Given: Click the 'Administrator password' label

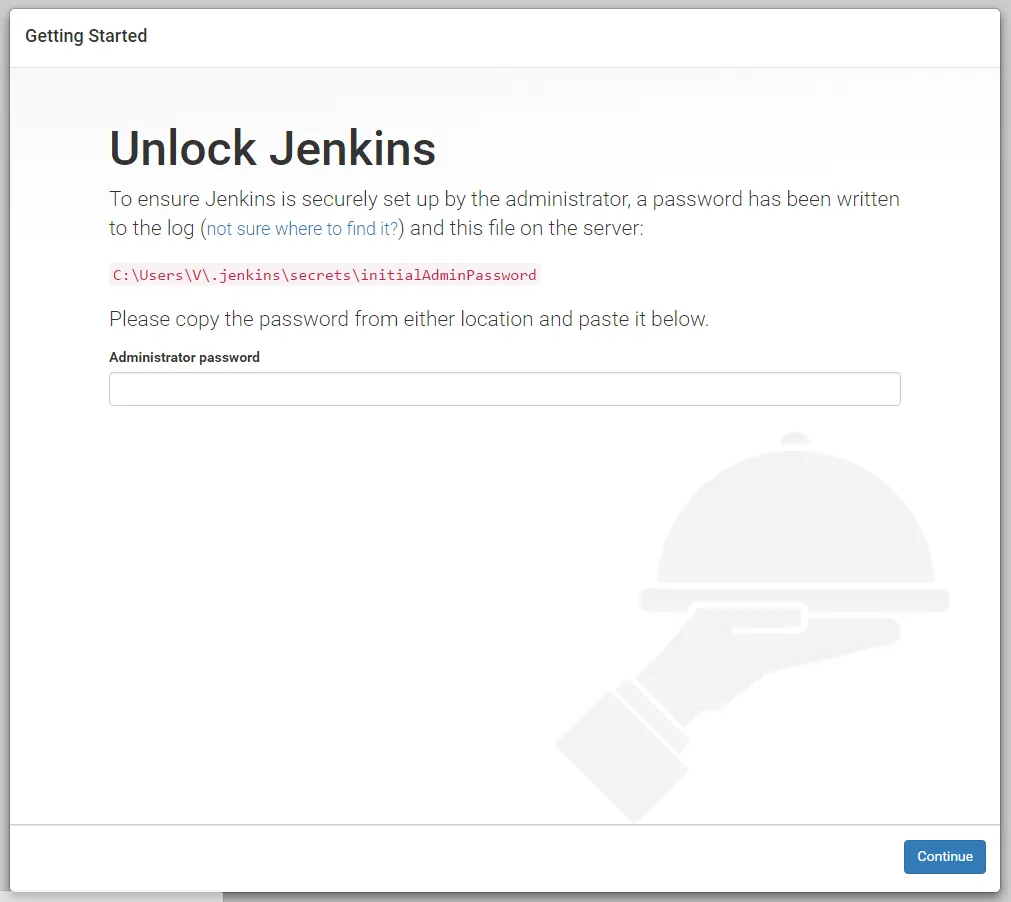Looking at the screenshot, I should [x=184, y=357].
